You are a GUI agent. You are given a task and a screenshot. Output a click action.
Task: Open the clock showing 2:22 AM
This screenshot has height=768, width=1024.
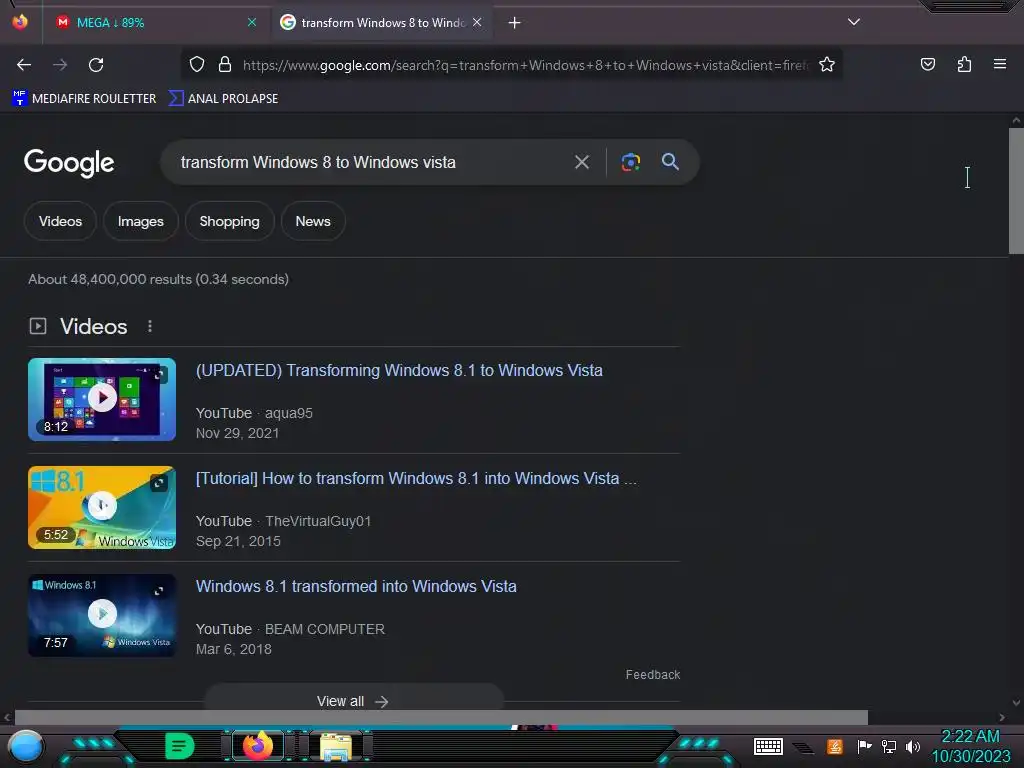[x=970, y=746]
